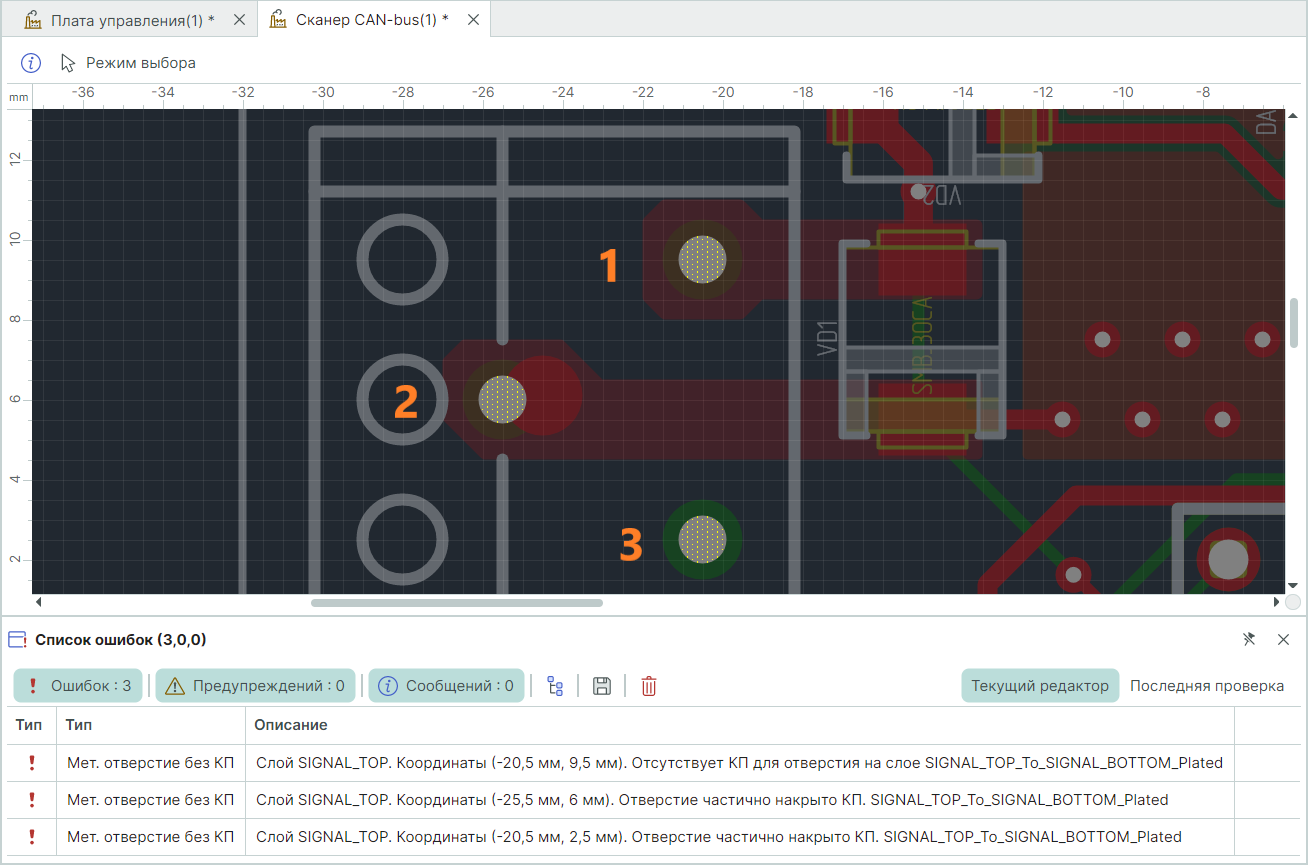Screen dimensions: 1308x865
Task: Pin the Список ошибок panel
Action: tap(1249, 639)
